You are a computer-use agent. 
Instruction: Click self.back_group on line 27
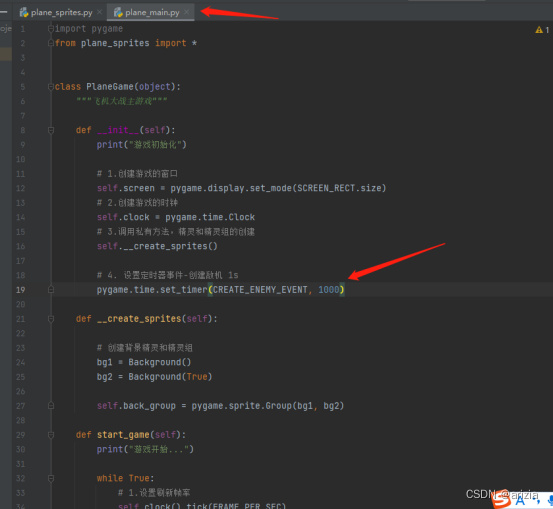point(136,406)
